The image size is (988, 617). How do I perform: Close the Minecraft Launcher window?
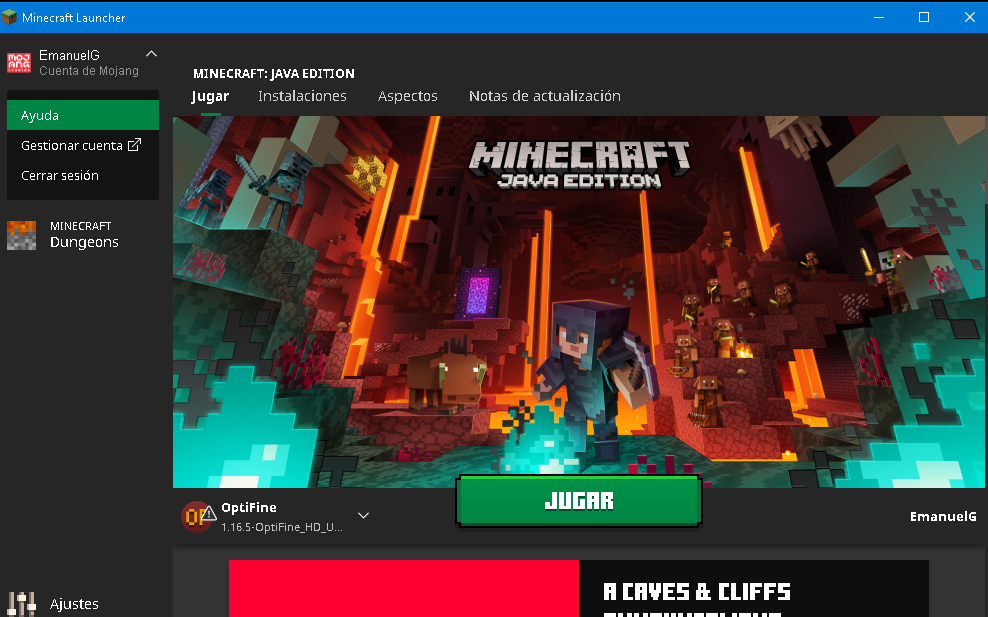pyautogui.click(x=969, y=17)
